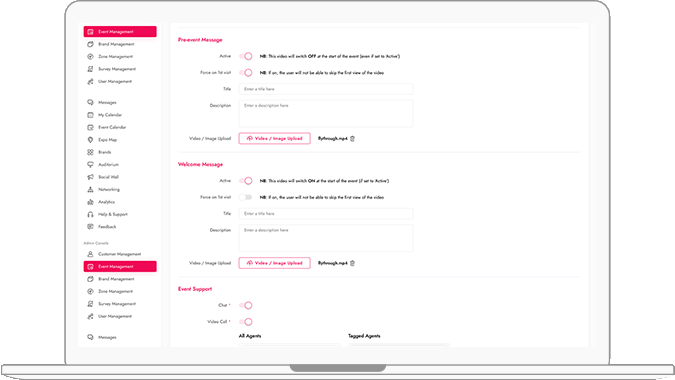This screenshot has width=675, height=380.
Task: Click User Management icon in Admin Console list
Action: pyautogui.click(x=90, y=316)
